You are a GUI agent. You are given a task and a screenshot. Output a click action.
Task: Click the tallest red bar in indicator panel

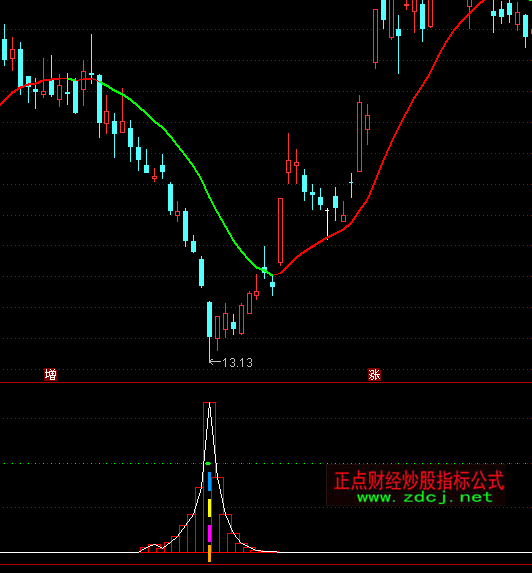point(209,477)
